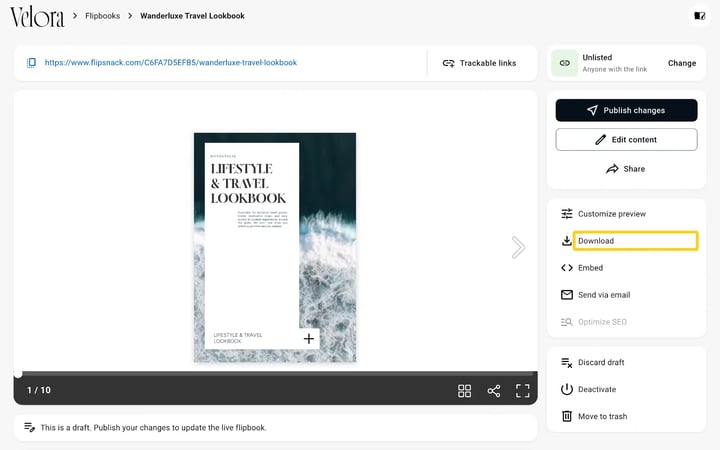Click Deactivate option
720x450 pixels.
[597, 389]
